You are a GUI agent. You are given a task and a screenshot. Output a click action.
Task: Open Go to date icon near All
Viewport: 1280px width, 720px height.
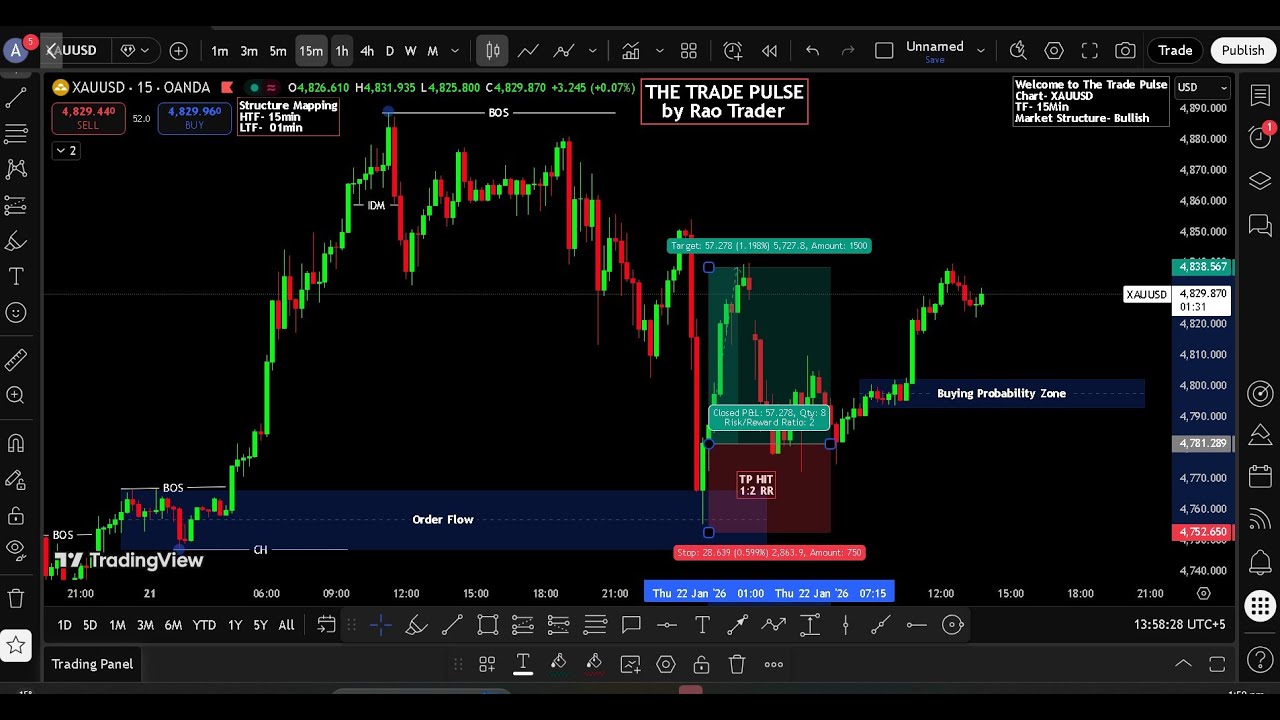(326, 625)
